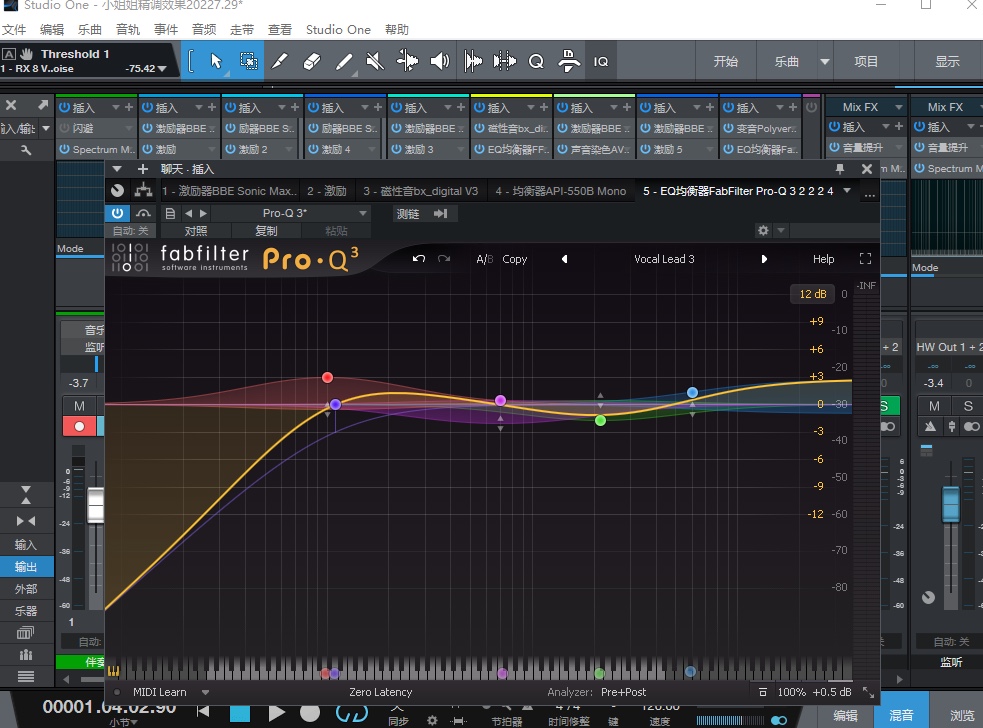983x728 pixels.
Task: Select the Bend tool
Action: point(407,61)
